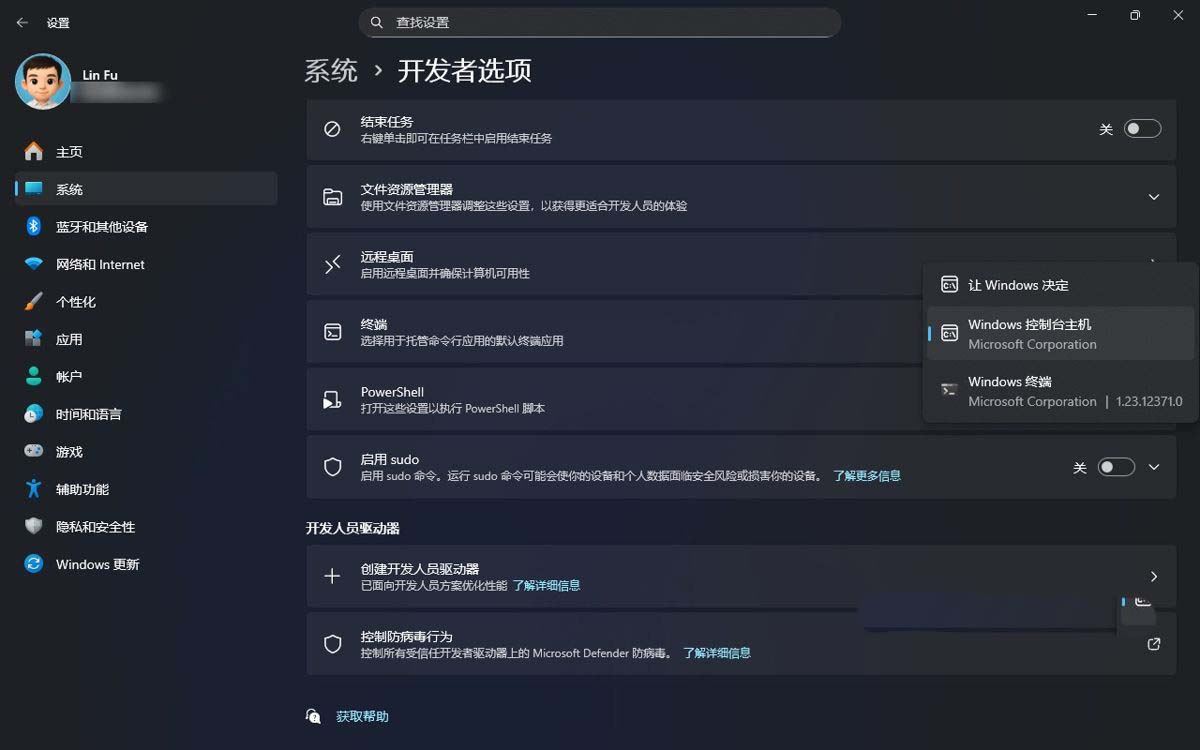
Task: Click the search magnifier icon
Action: tap(376, 22)
